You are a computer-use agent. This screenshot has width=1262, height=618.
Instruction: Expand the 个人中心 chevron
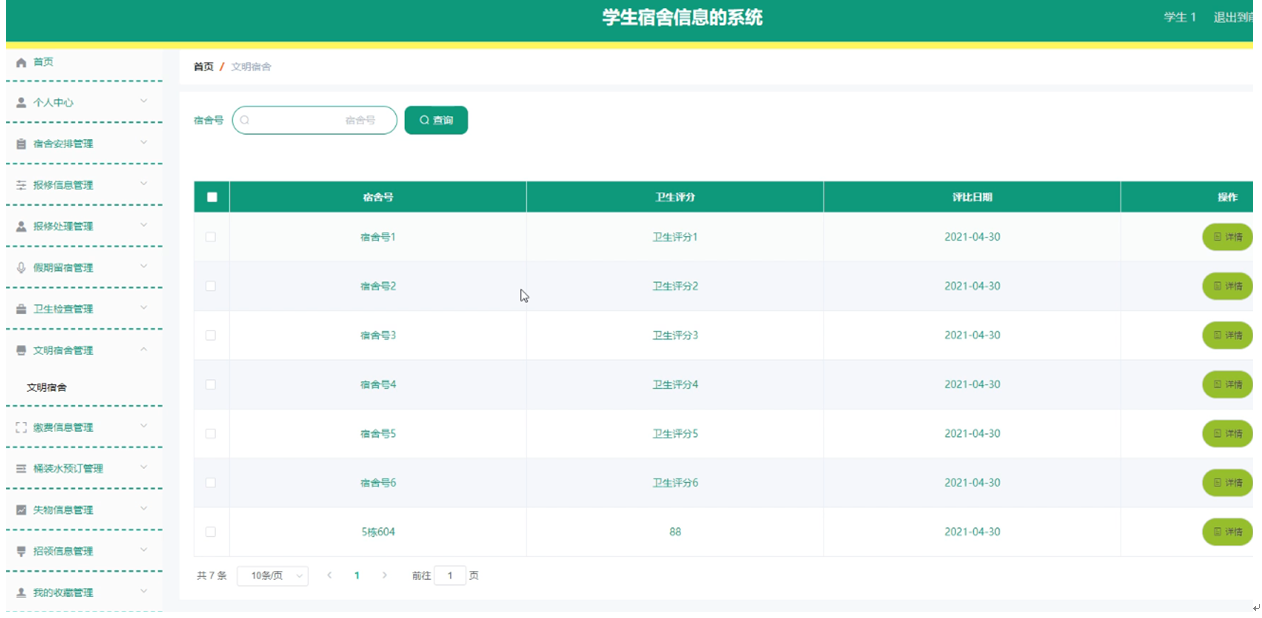144,102
